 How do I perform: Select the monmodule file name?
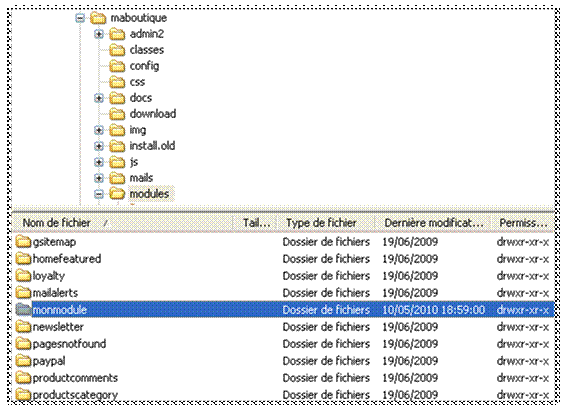point(60,310)
